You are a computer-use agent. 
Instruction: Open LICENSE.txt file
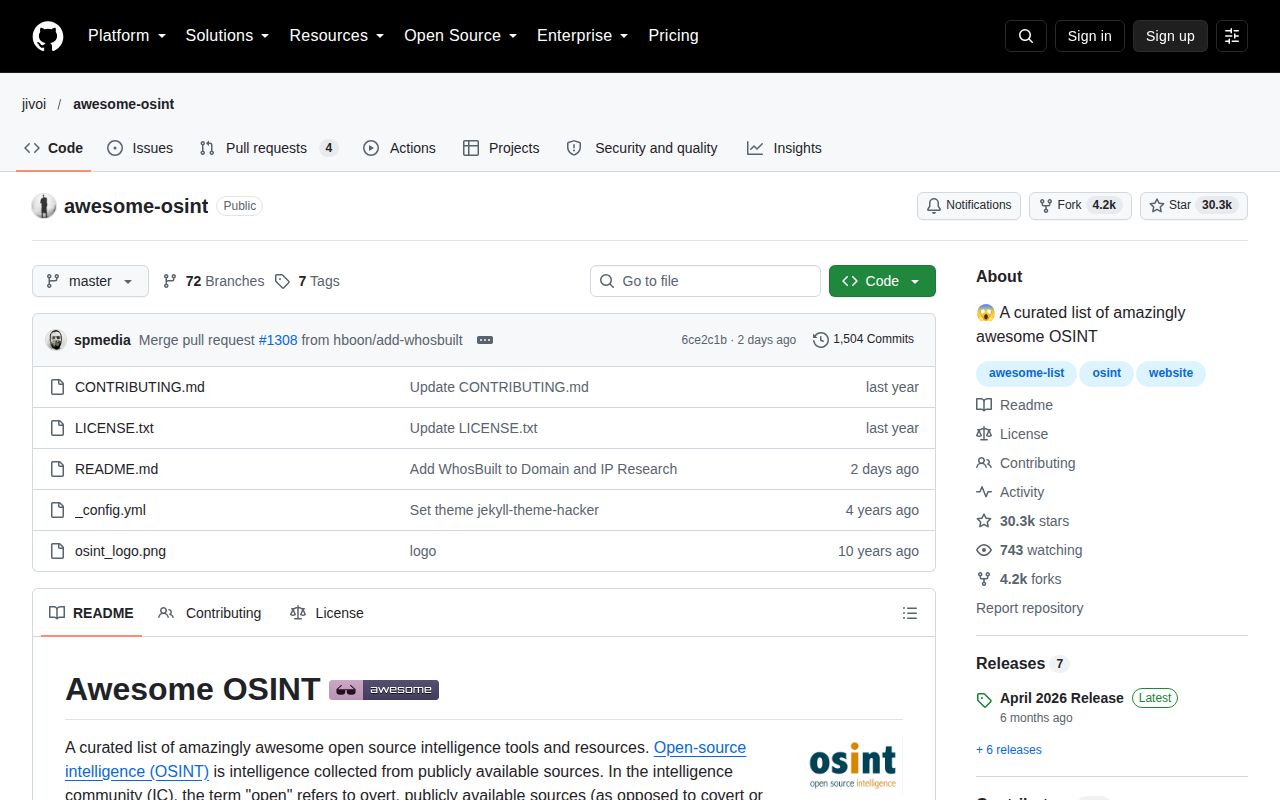pos(114,428)
